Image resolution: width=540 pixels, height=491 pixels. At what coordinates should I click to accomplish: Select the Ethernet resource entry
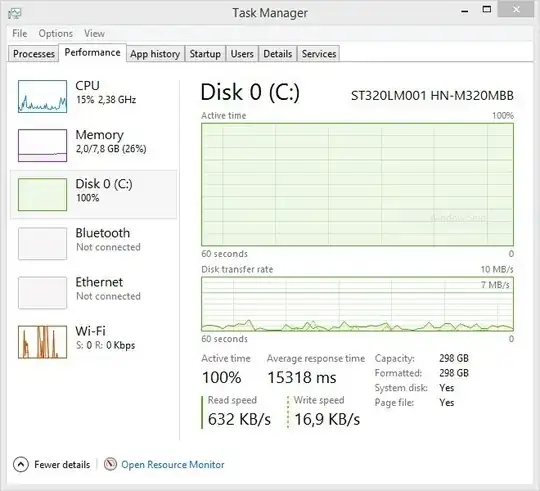tap(94, 293)
